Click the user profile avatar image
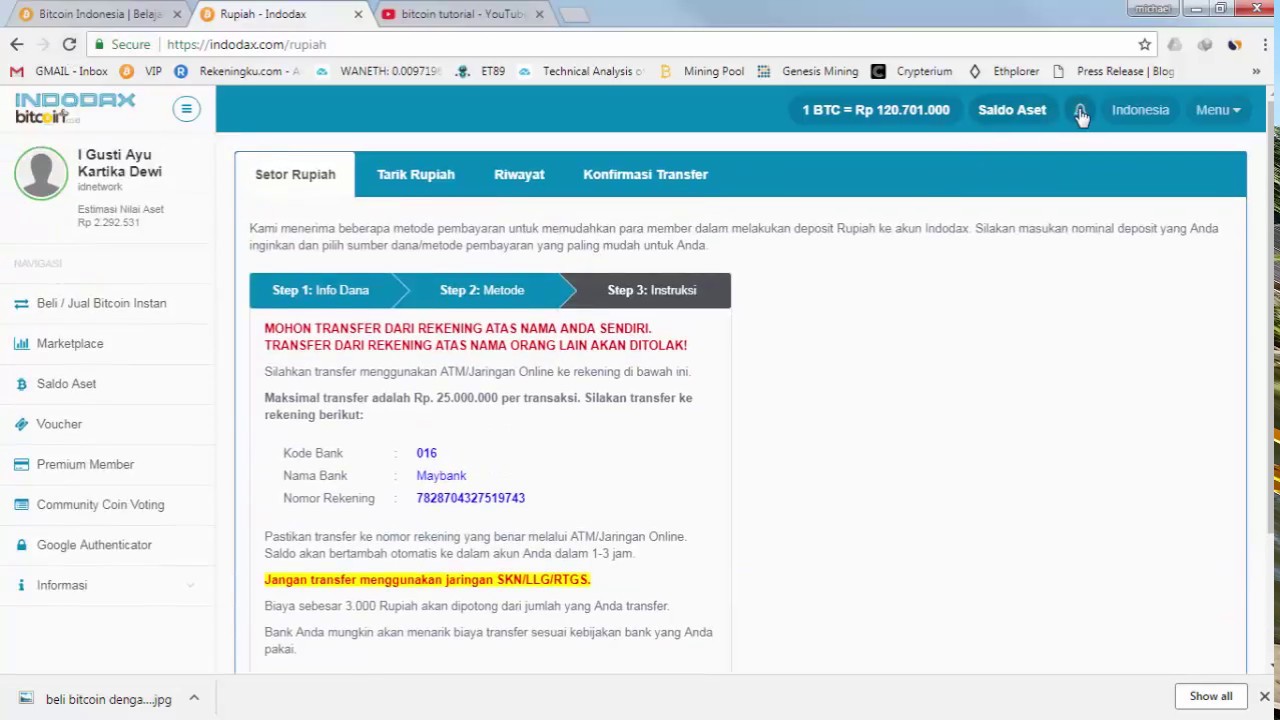Image resolution: width=1280 pixels, height=720 pixels. coord(41,173)
